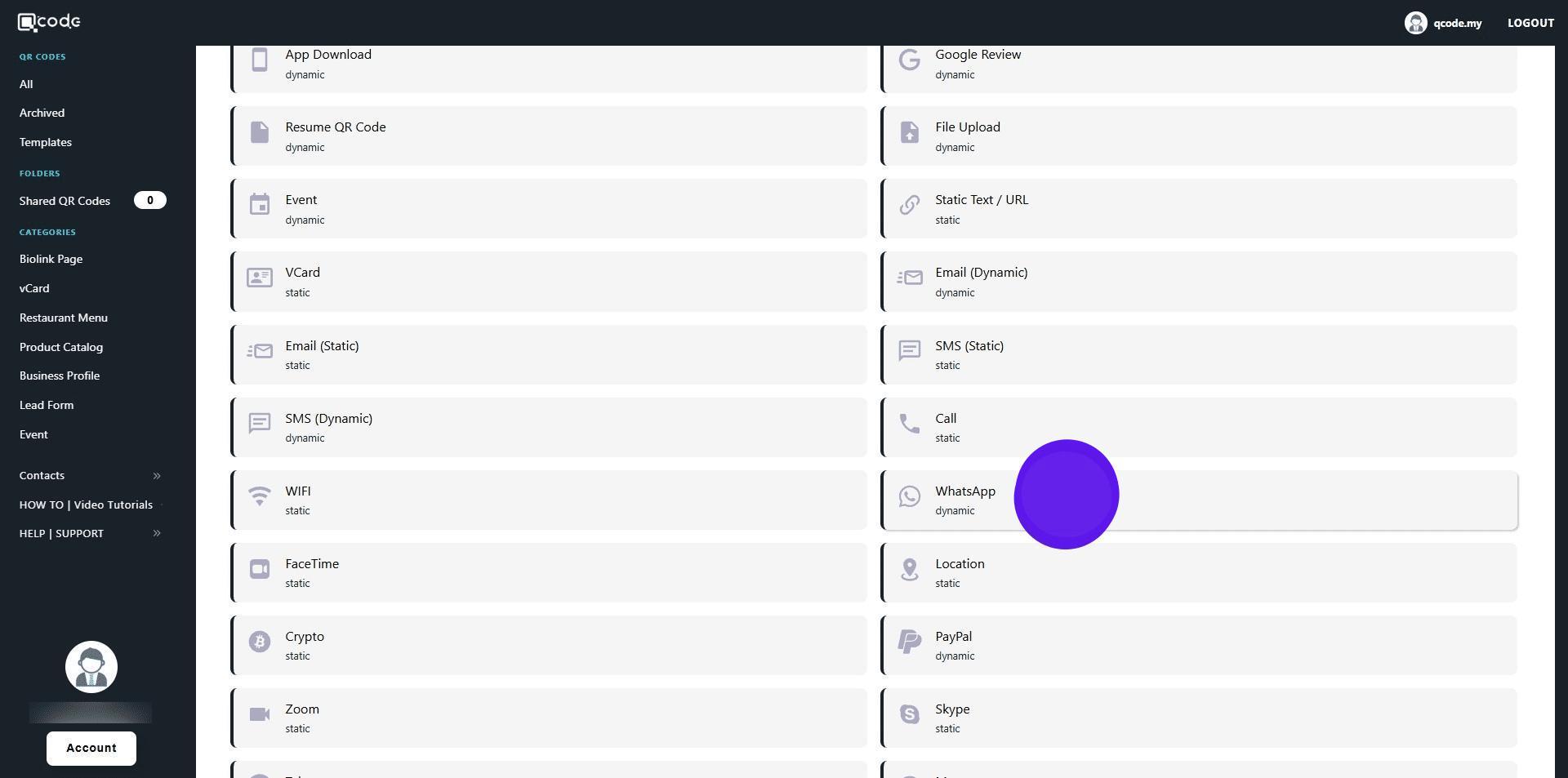Choose Google Review QR type label

(978, 55)
